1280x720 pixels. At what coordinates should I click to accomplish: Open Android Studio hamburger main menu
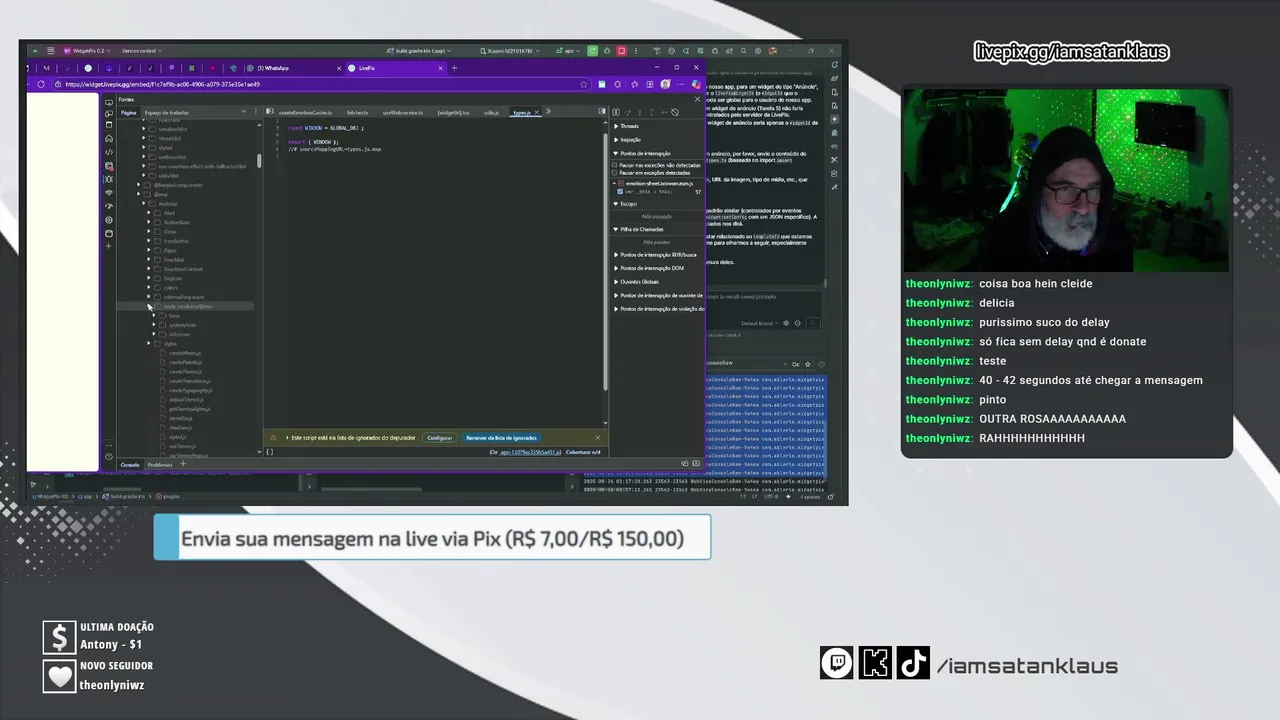click(50, 51)
